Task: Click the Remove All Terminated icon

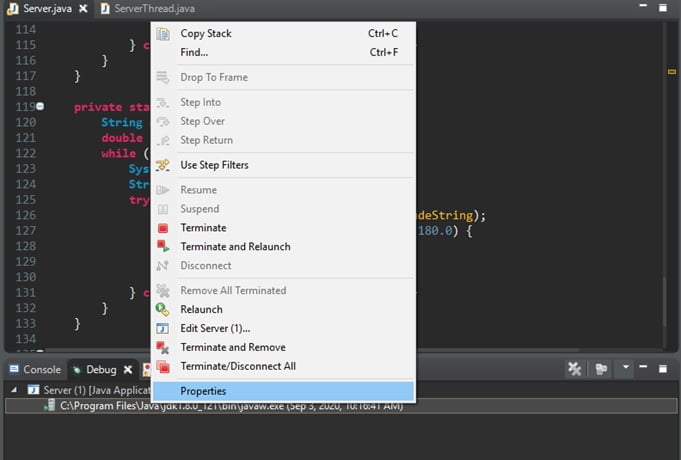Action: click(163, 291)
